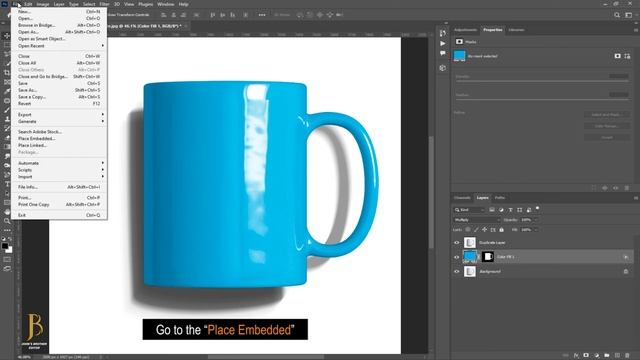This screenshot has width=640, height=360.
Task: Open the Edit Toolbar three-dots button
Action: (x=7, y=231)
